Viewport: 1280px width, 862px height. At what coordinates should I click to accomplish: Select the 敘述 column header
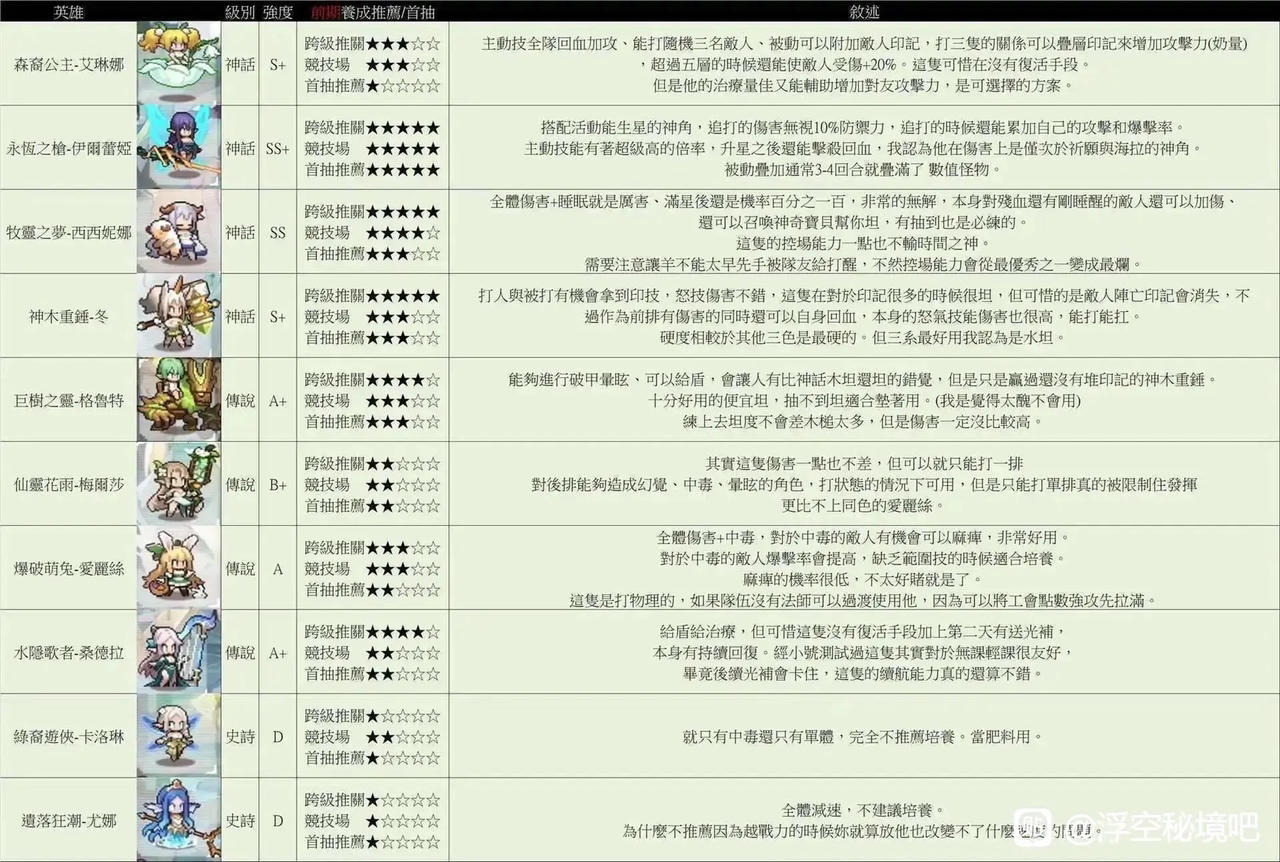[864, 11]
